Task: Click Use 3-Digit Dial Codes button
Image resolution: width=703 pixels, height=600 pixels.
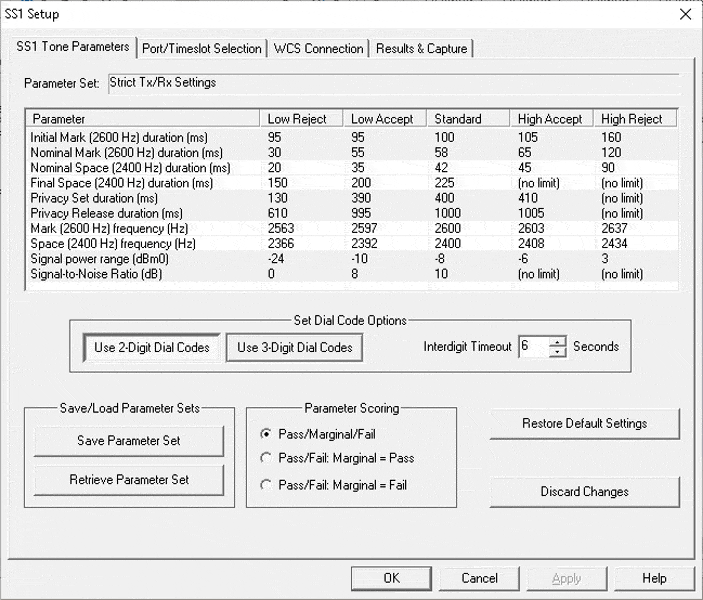Action: coord(295,348)
